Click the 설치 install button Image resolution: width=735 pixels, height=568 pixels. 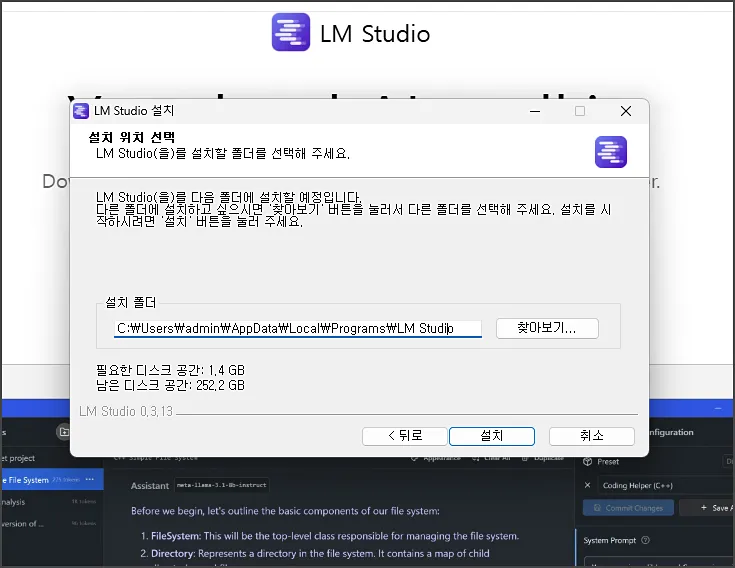coord(492,436)
